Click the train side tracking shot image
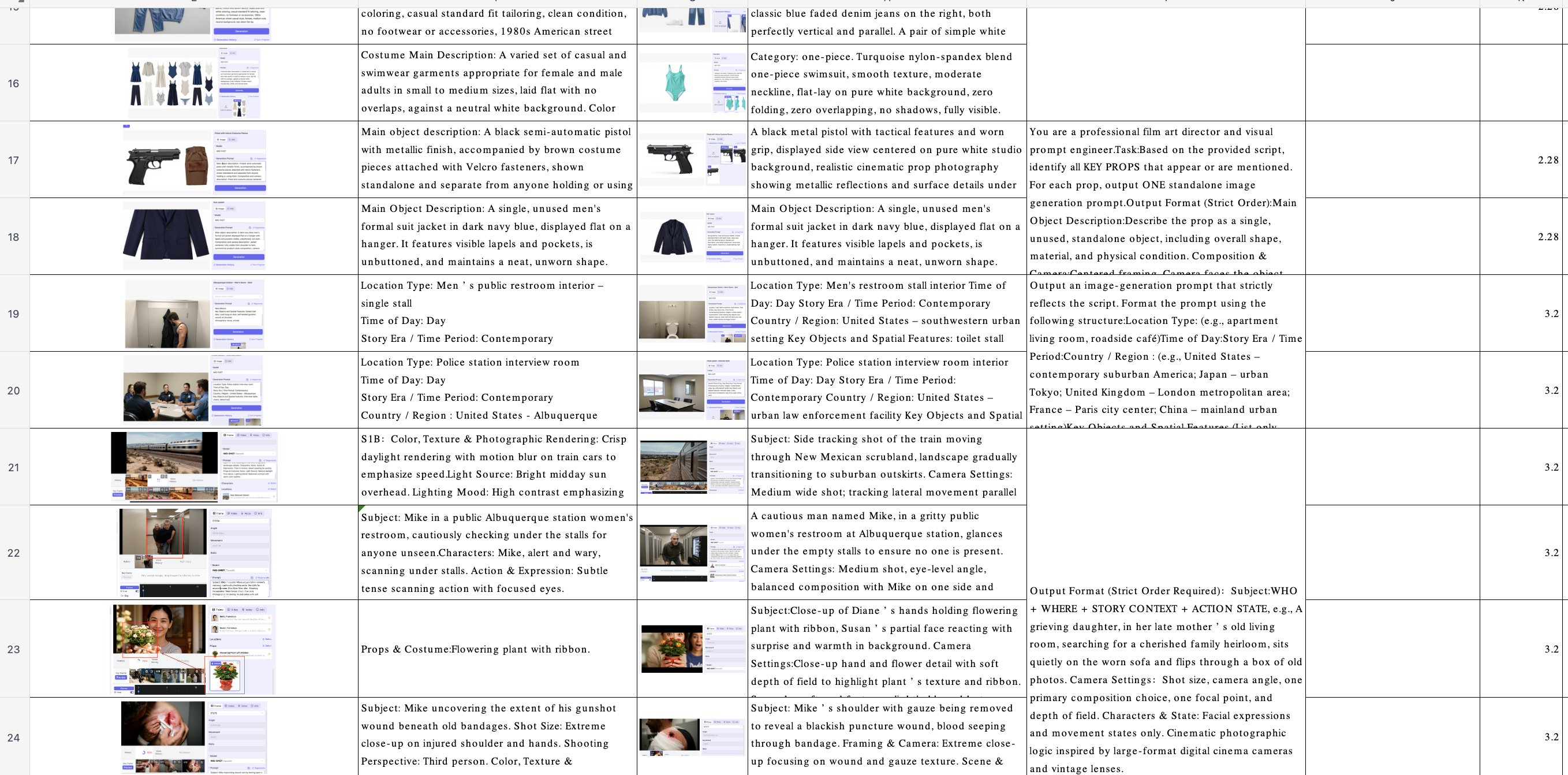 (693, 467)
